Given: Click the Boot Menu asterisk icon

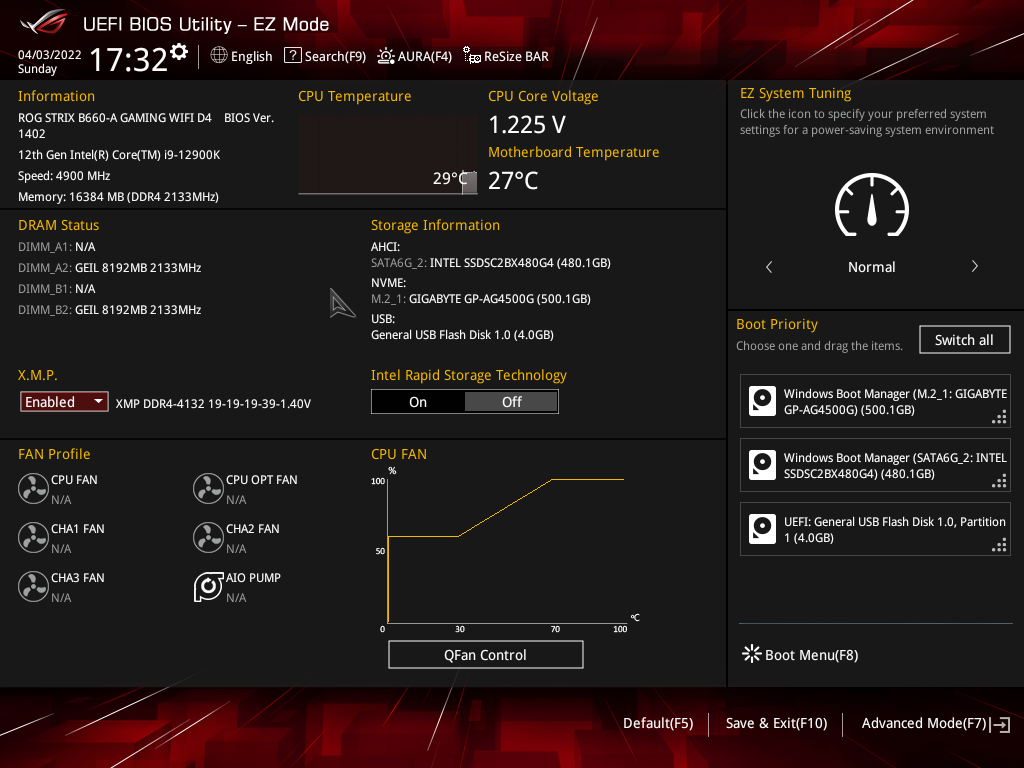Looking at the screenshot, I should (x=752, y=654).
